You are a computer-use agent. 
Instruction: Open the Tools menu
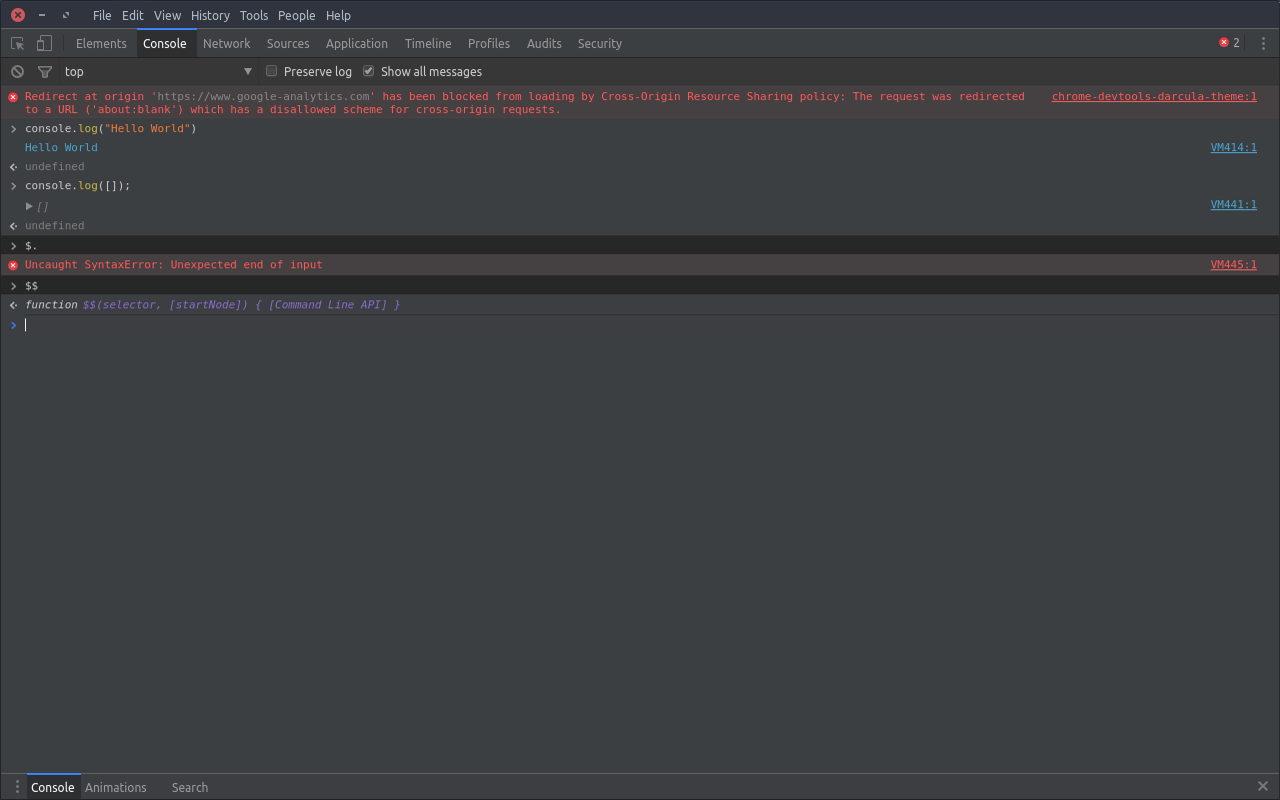point(254,15)
